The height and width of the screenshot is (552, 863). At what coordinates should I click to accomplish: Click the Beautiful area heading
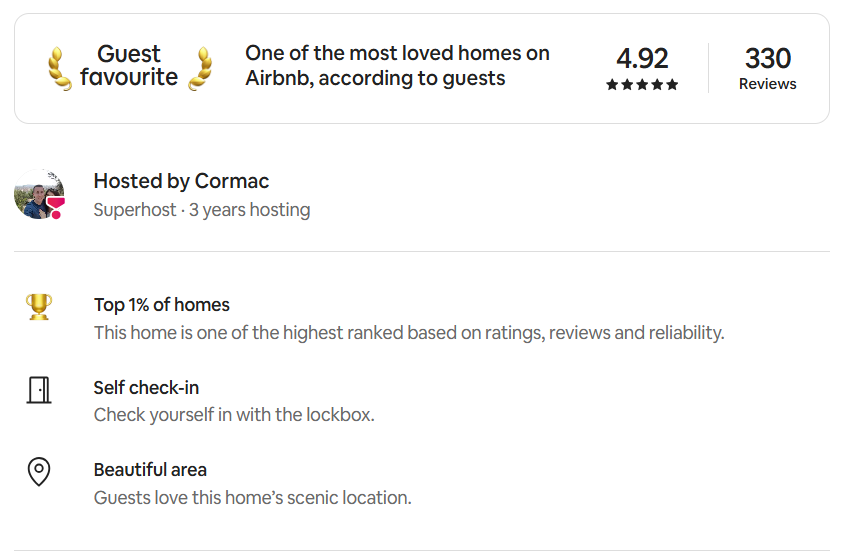[150, 469]
